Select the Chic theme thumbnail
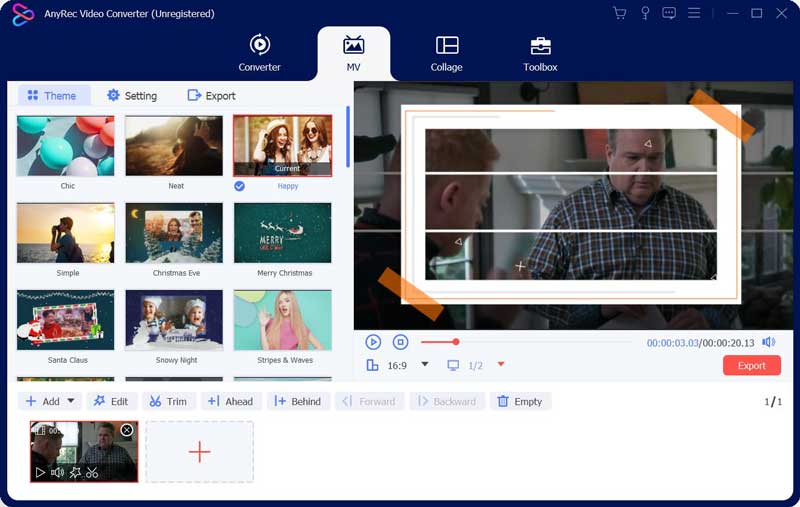The width and height of the screenshot is (800, 507). 66,146
